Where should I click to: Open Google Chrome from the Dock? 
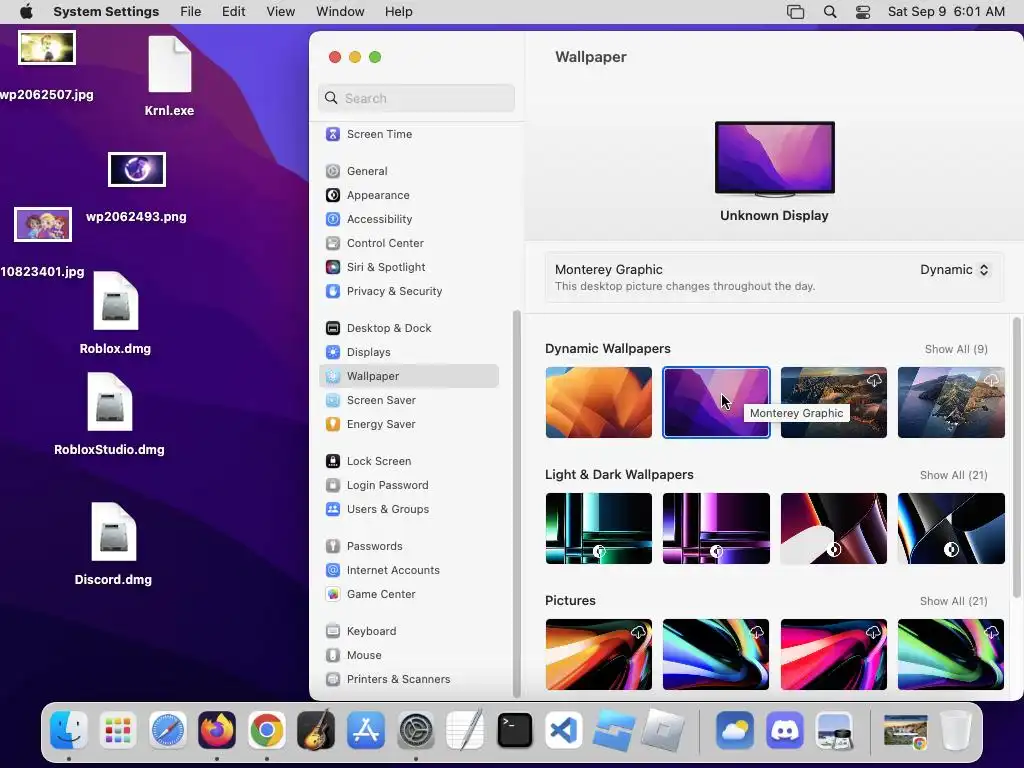(266, 730)
